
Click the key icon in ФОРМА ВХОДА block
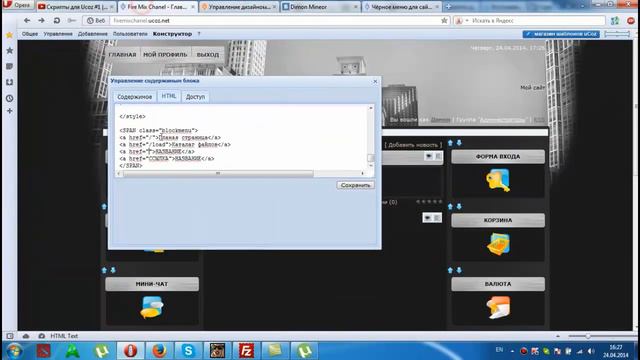[x=498, y=180]
